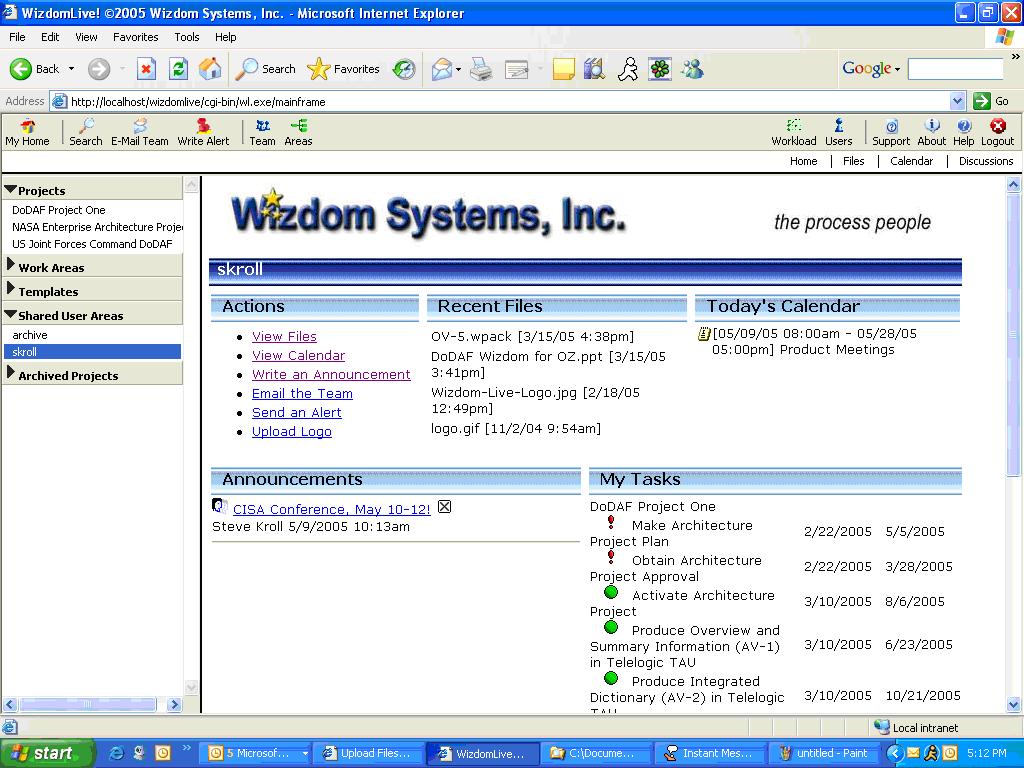Open the Write Alert tool
1024x768 pixels.
[x=203, y=132]
